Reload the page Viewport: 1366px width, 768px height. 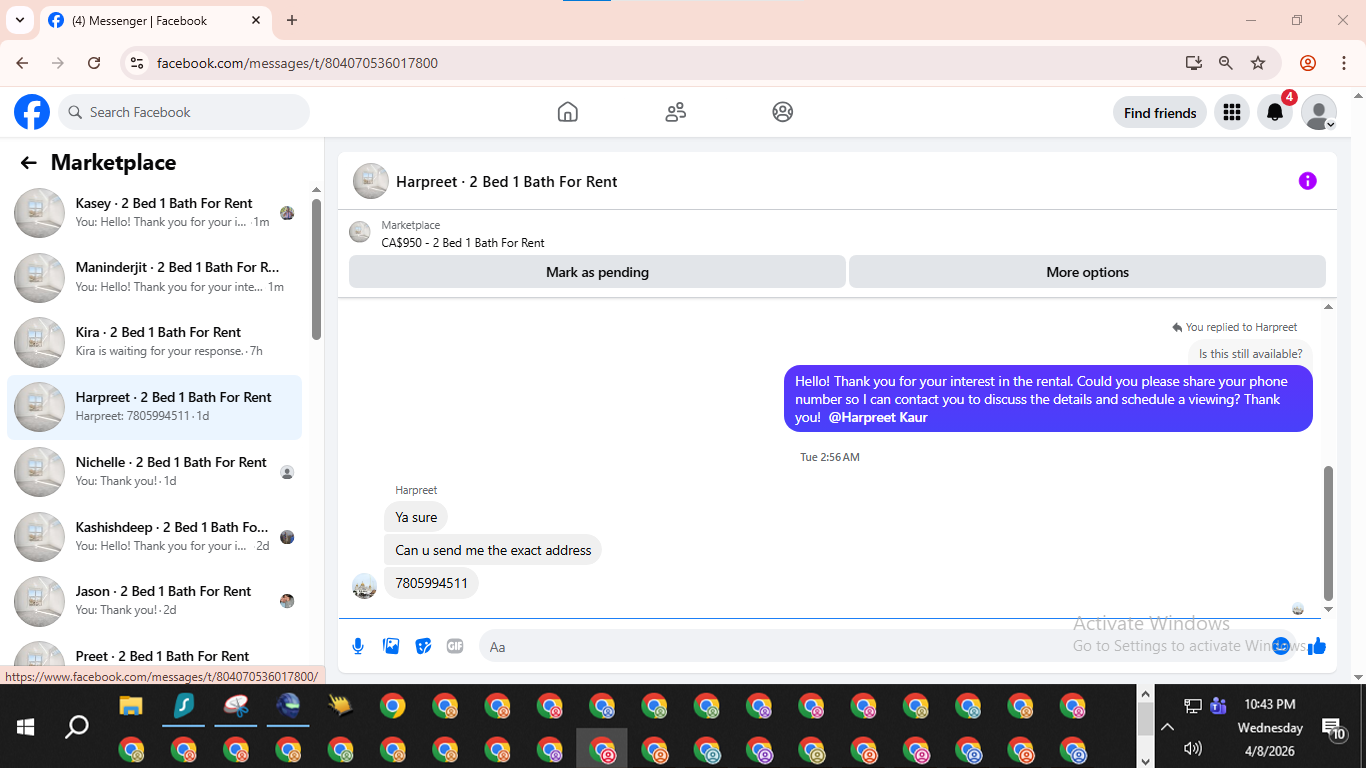click(94, 63)
